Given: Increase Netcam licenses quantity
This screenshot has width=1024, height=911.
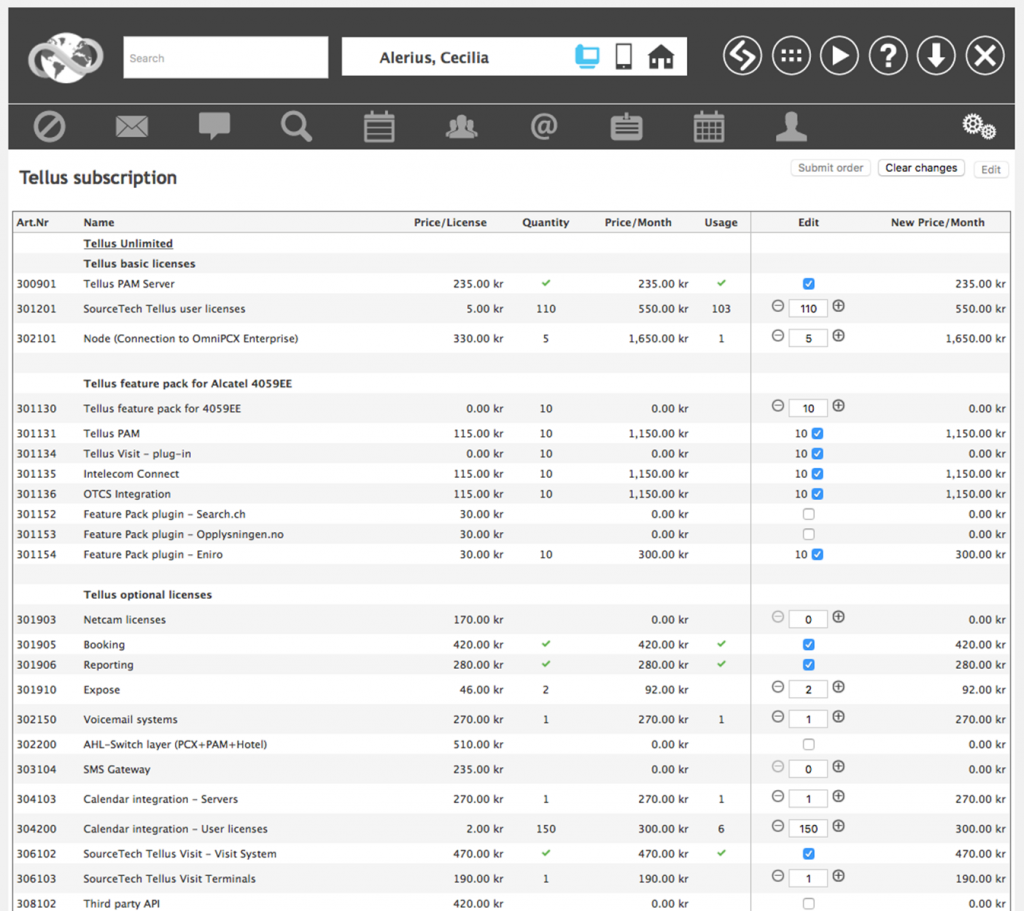Looking at the screenshot, I should tap(839, 616).
